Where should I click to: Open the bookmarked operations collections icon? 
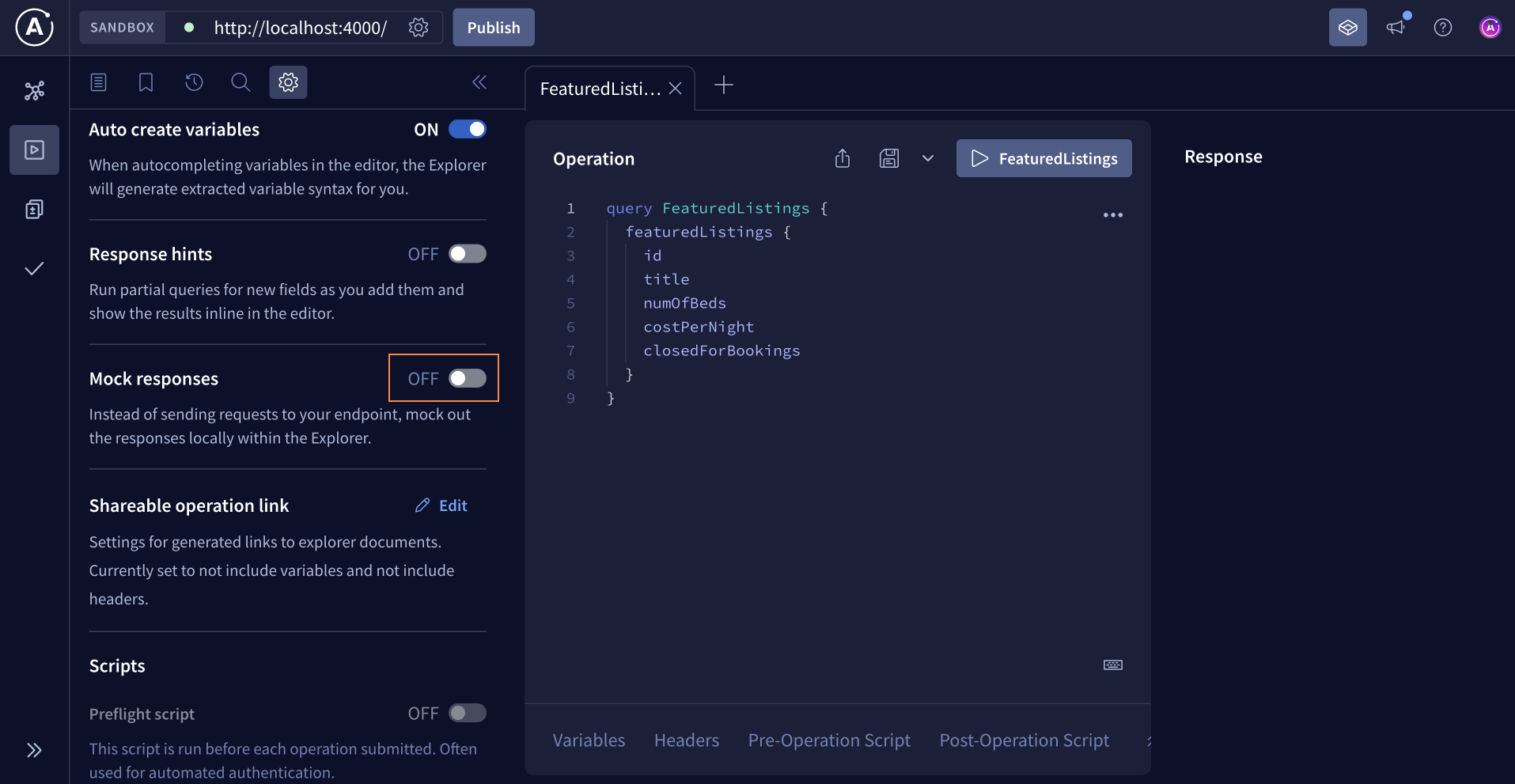point(146,82)
